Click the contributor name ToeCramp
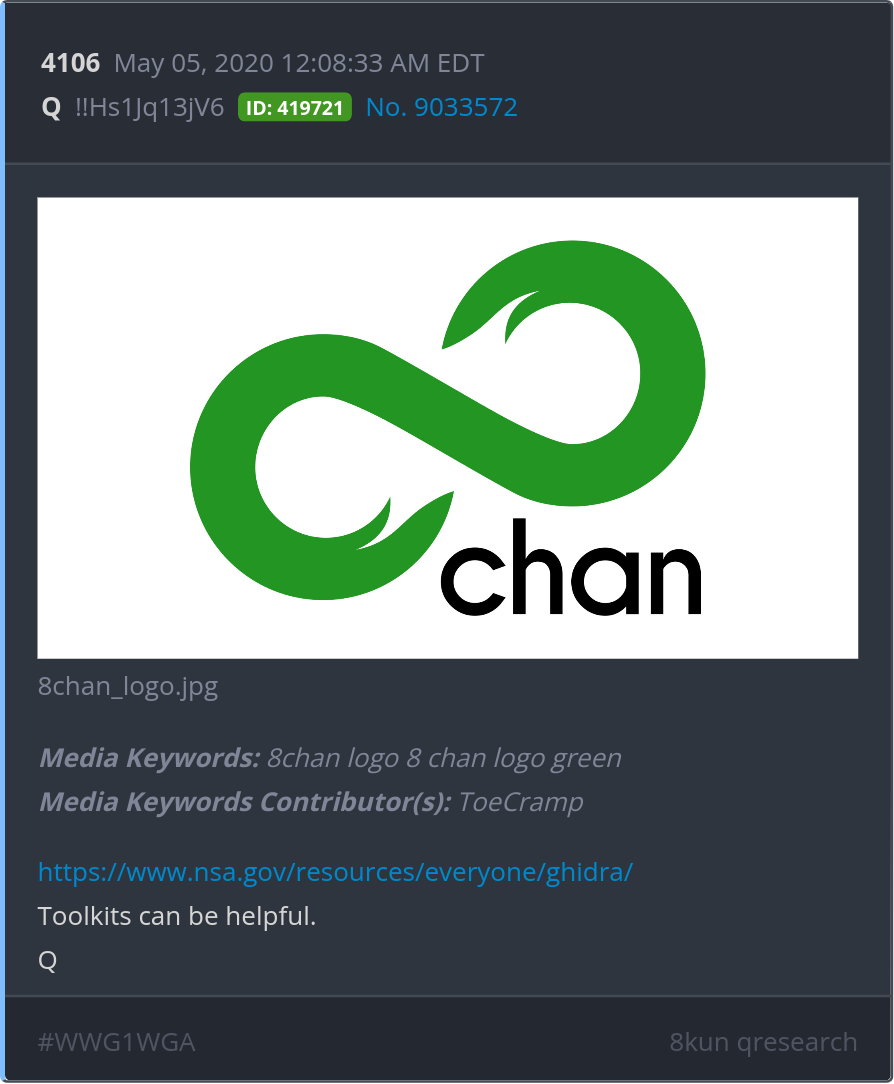This screenshot has width=894, height=1084. (x=521, y=802)
